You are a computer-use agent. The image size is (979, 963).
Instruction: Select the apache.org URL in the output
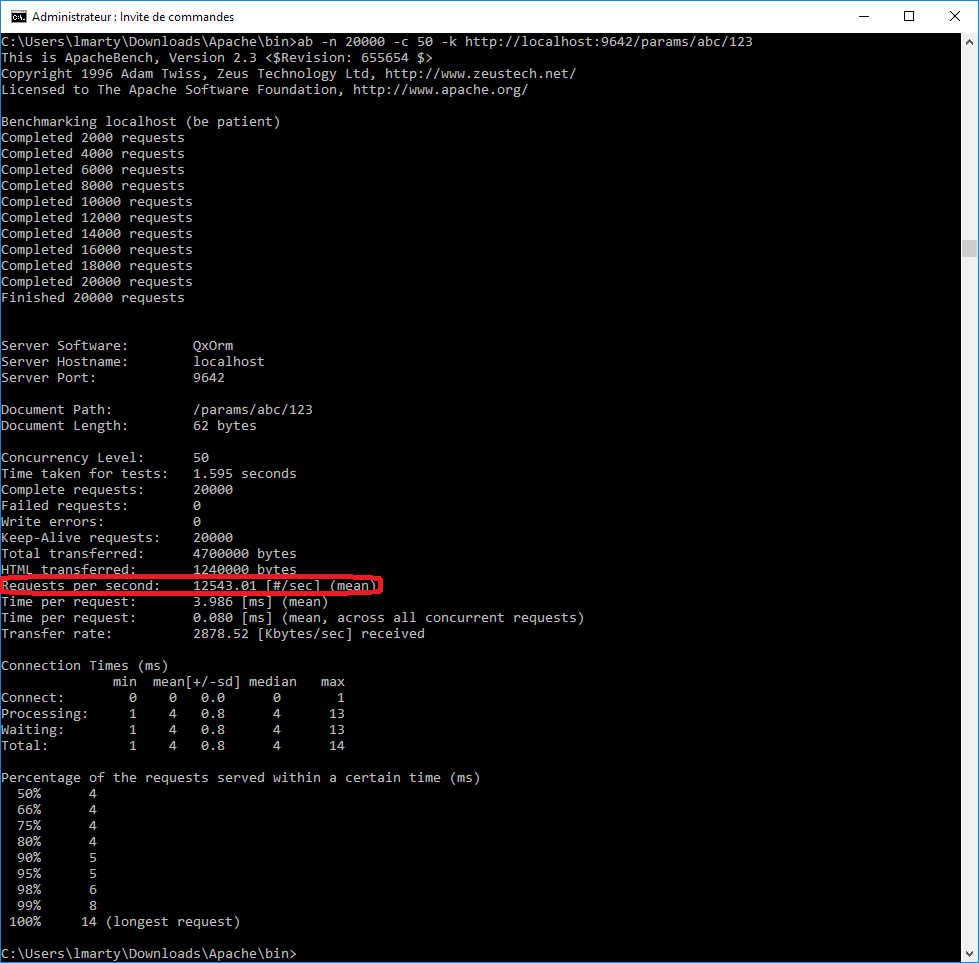click(x=440, y=88)
